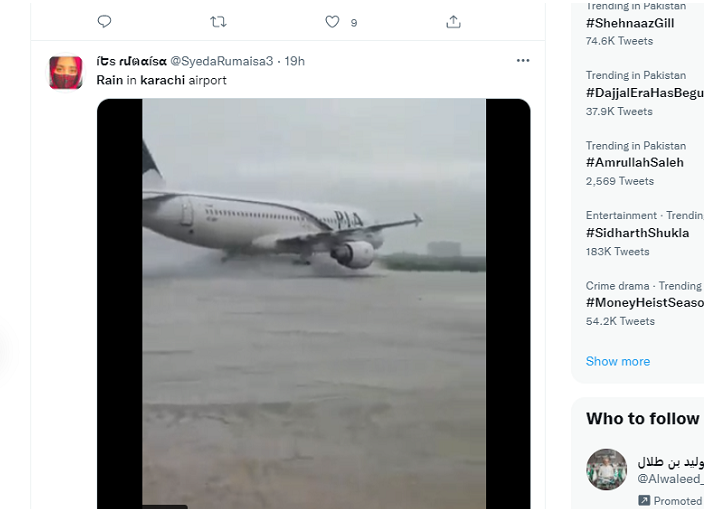Image resolution: width=704 pixels, height=509 pixels.
Task: Click the share icon on the tweet above
Action: point(453,21)
